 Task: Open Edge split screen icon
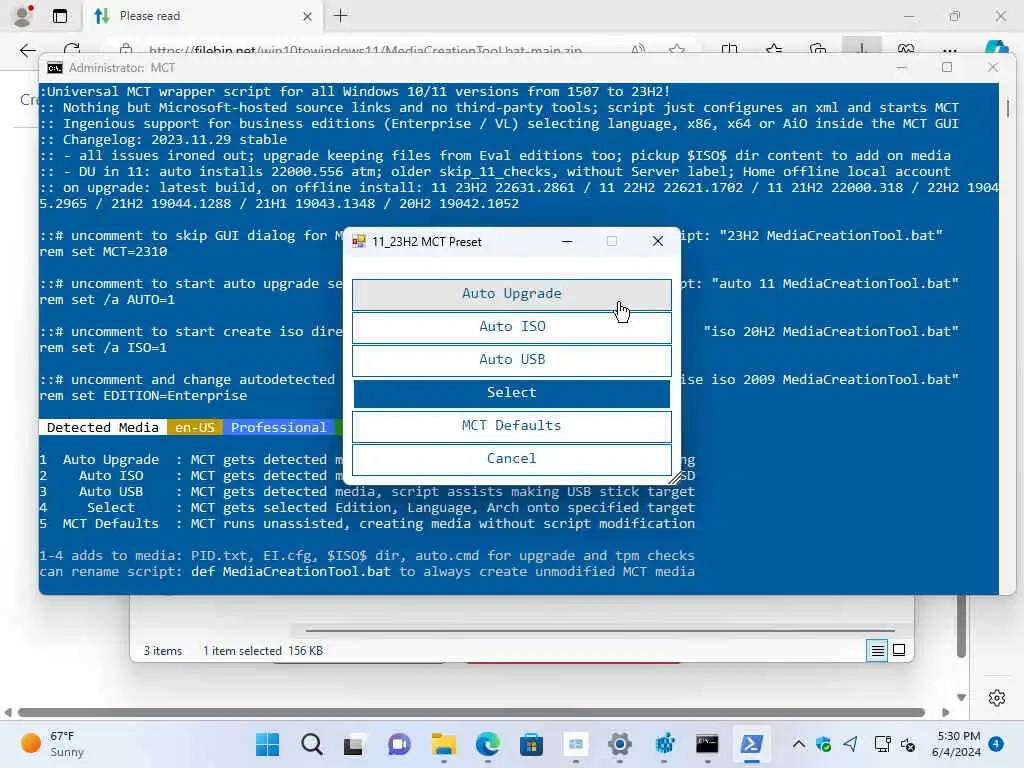tap(729, 50)
